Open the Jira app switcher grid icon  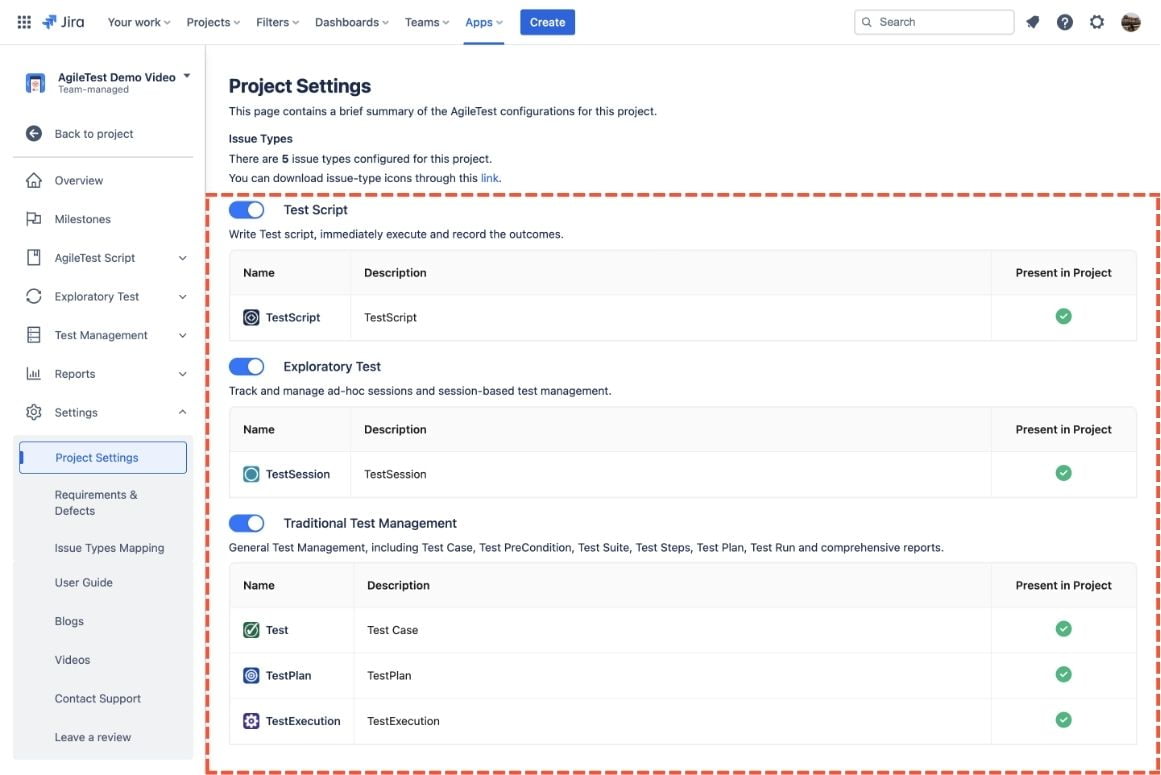coord(24,22)
